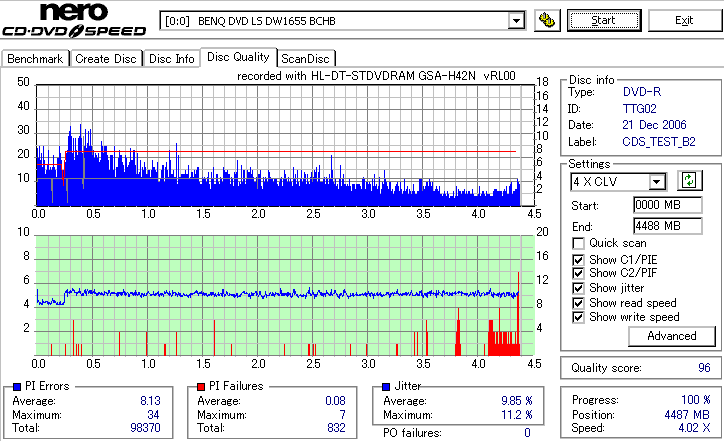Expand the 4 X CLV speed dropdown
This screenshot has height=441, width=724.
(x=656, y=182)
